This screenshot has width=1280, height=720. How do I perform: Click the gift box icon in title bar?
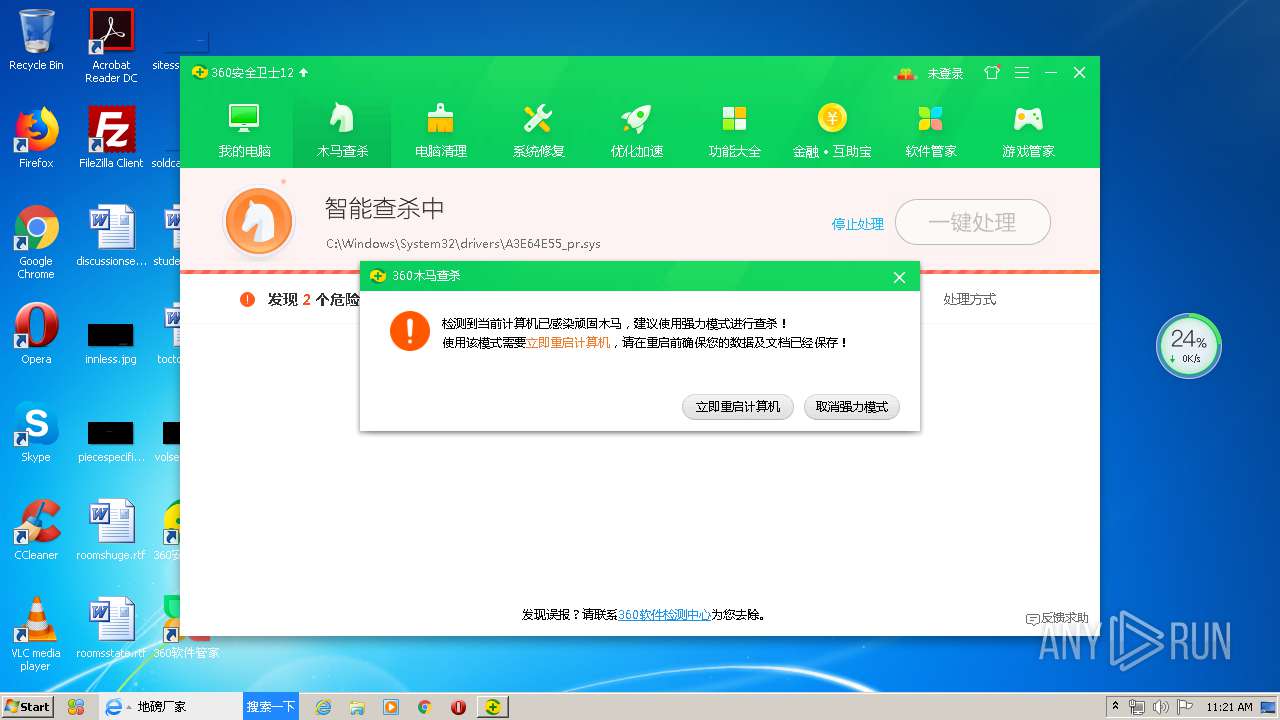point(905,73)
